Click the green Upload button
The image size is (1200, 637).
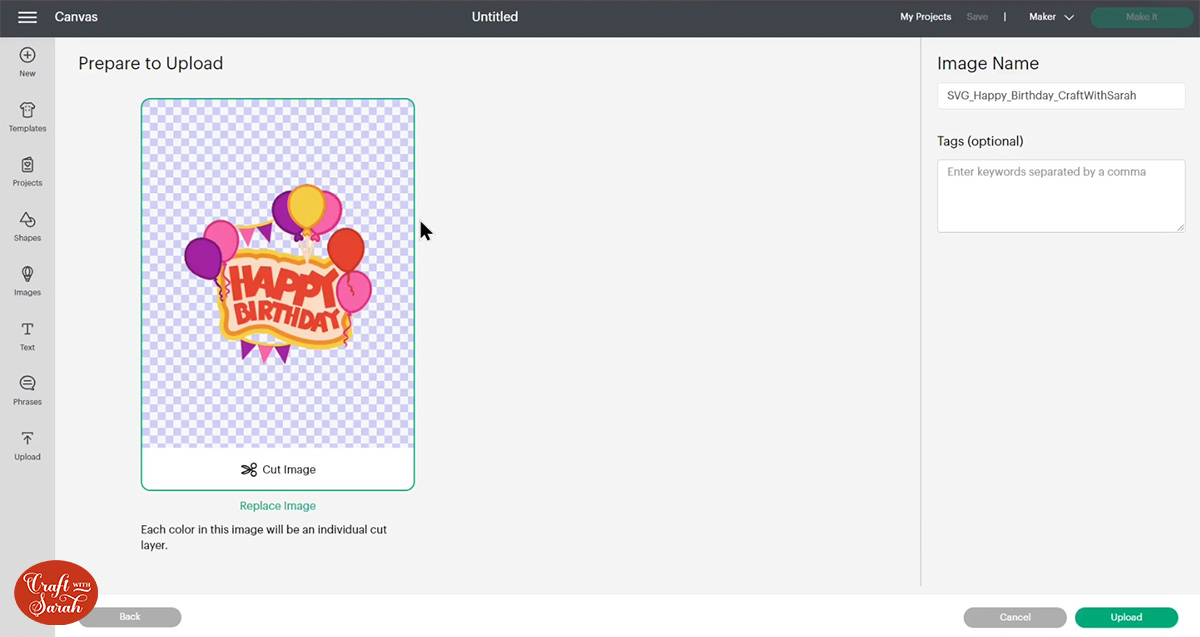point(1126,617)
